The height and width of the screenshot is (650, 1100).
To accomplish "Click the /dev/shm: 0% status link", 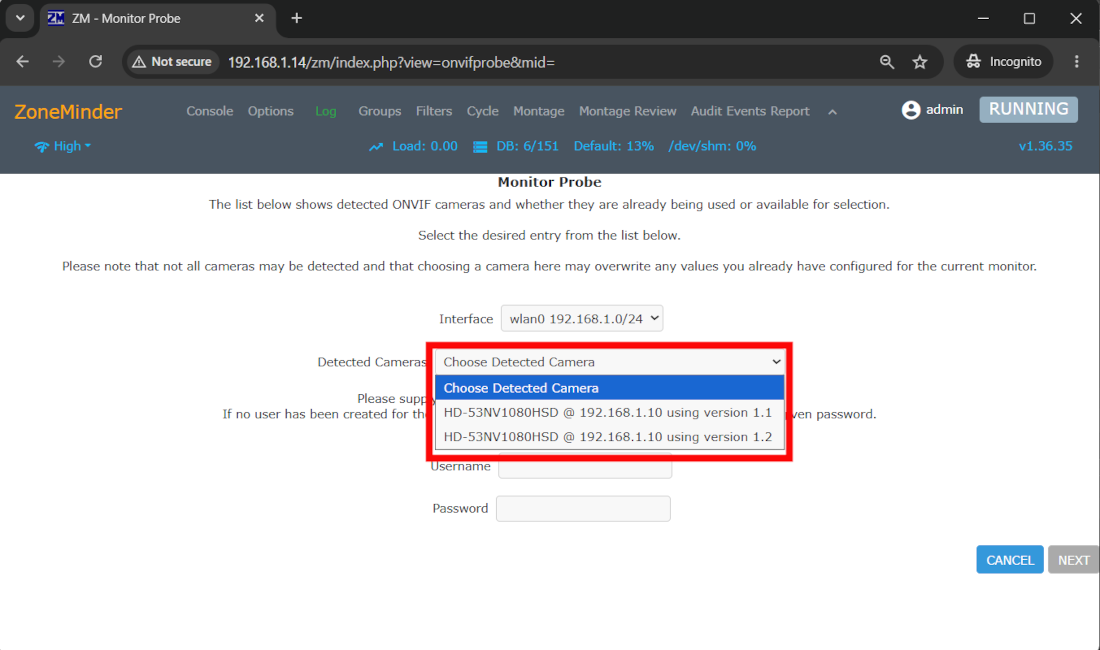I will coord(712,146).
